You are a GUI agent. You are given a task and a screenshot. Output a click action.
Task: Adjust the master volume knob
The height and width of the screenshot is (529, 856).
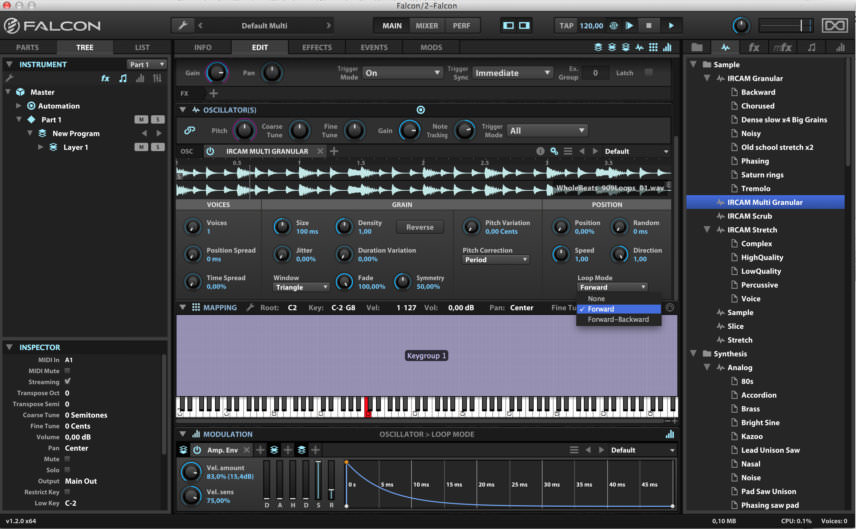741,26
